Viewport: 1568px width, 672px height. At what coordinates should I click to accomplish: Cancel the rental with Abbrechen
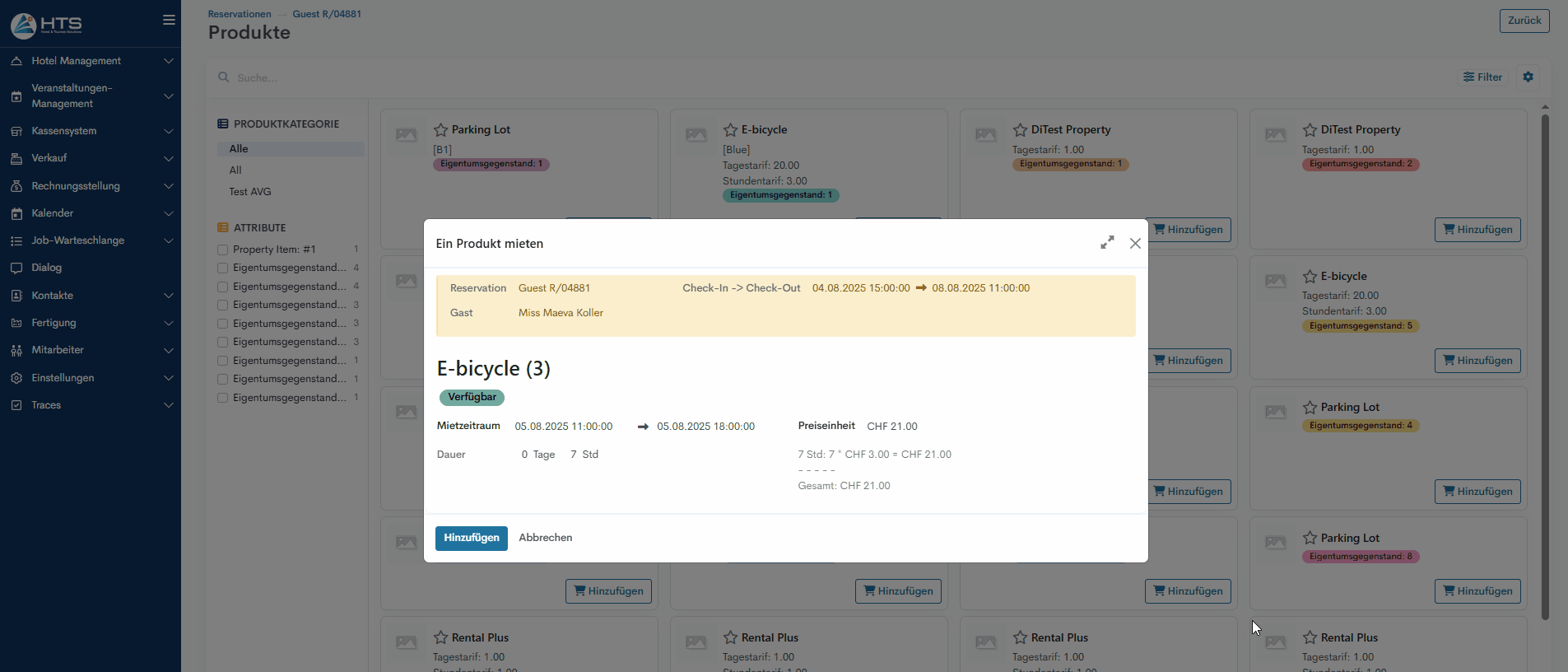pyautogui.click(x=545, y=538)
